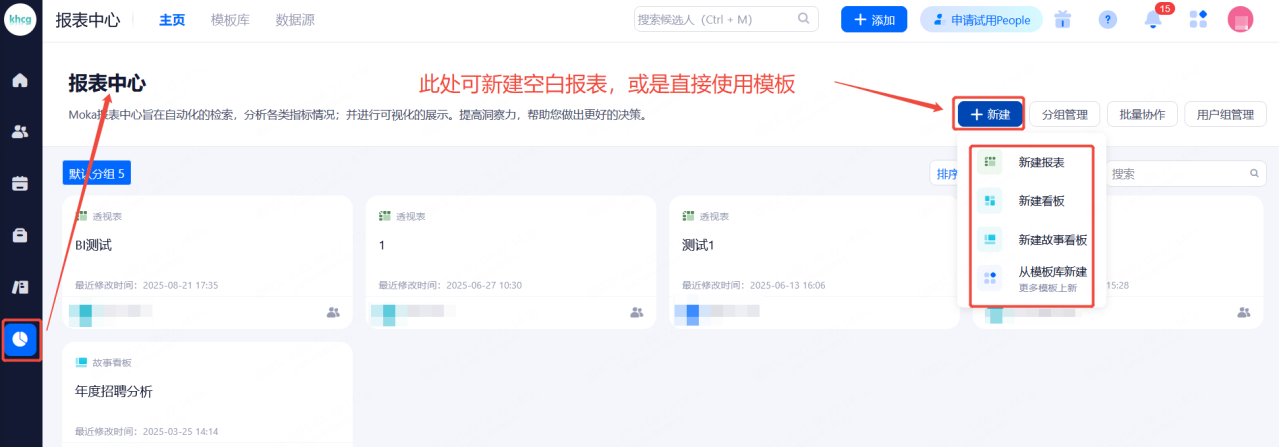Screen dimensions: 1279x448
Task: Open the help question mark icon
Action: (1107, 20)
